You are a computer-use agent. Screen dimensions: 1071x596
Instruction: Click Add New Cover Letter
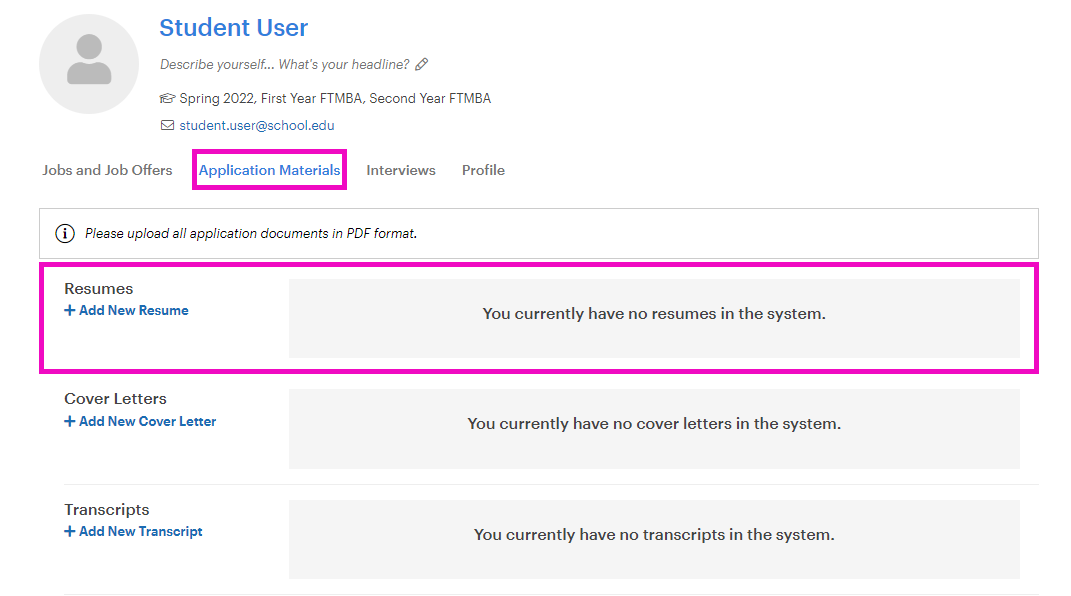pyautogui.click(x=145, y=421)
